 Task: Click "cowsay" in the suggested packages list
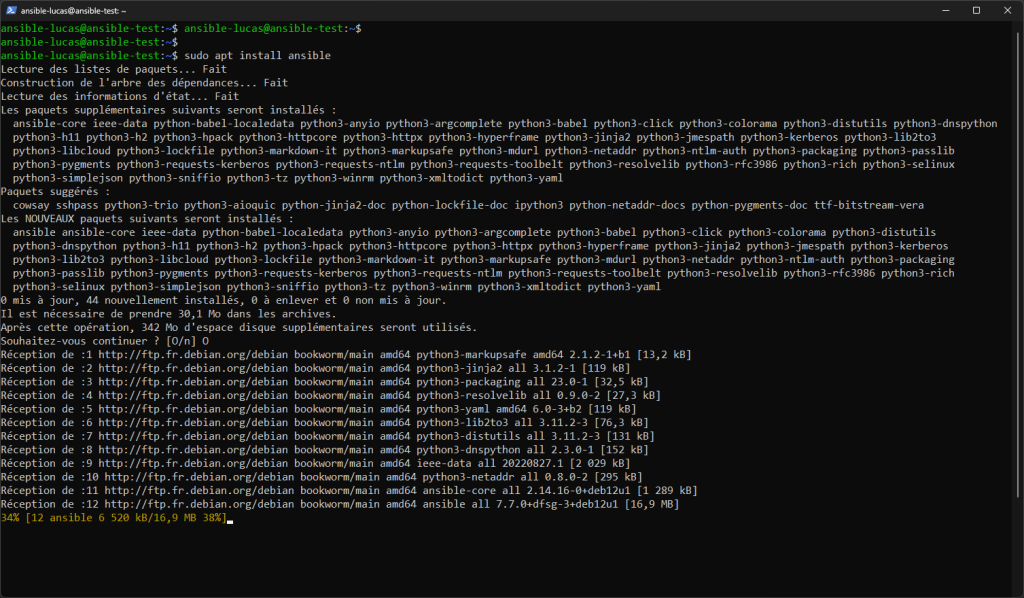(x=33, y=205)
